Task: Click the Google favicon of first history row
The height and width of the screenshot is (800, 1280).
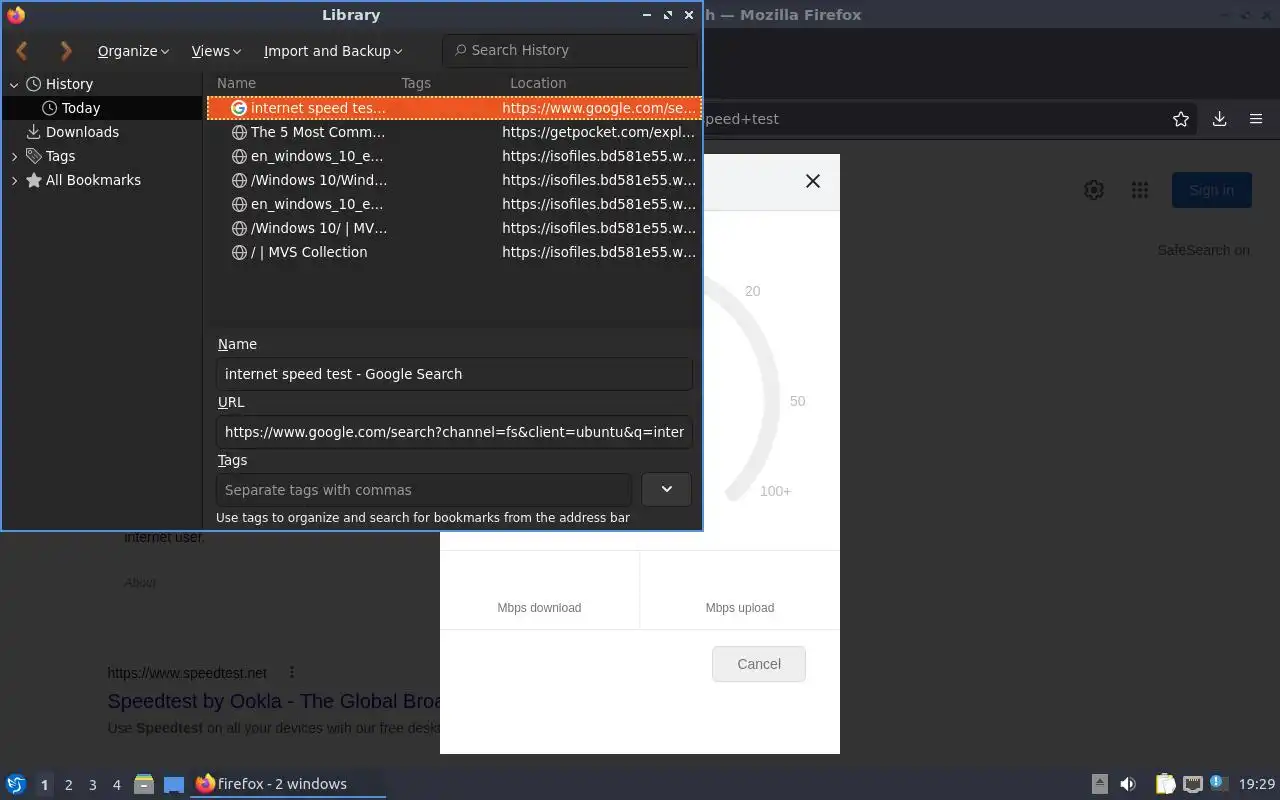Action: tap(238, 108)
